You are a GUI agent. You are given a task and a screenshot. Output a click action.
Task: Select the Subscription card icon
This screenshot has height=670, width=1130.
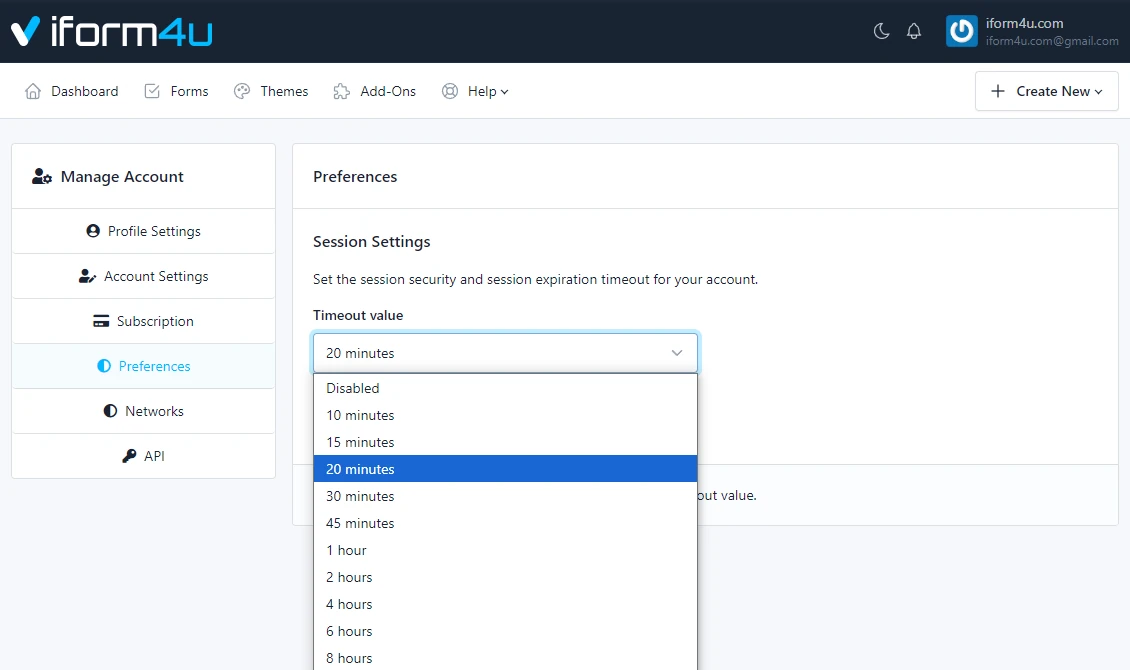101,321
